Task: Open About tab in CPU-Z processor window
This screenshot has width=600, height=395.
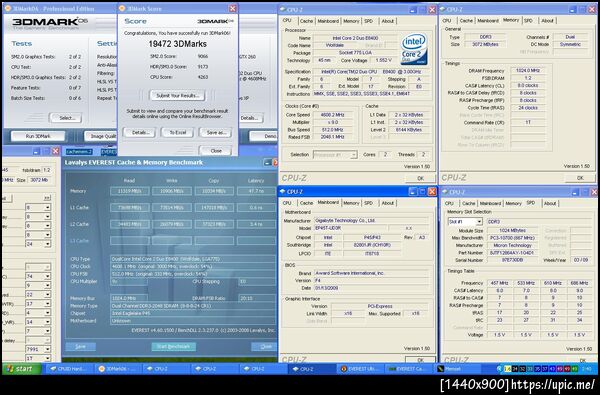Action: click(x=388, y=21)
